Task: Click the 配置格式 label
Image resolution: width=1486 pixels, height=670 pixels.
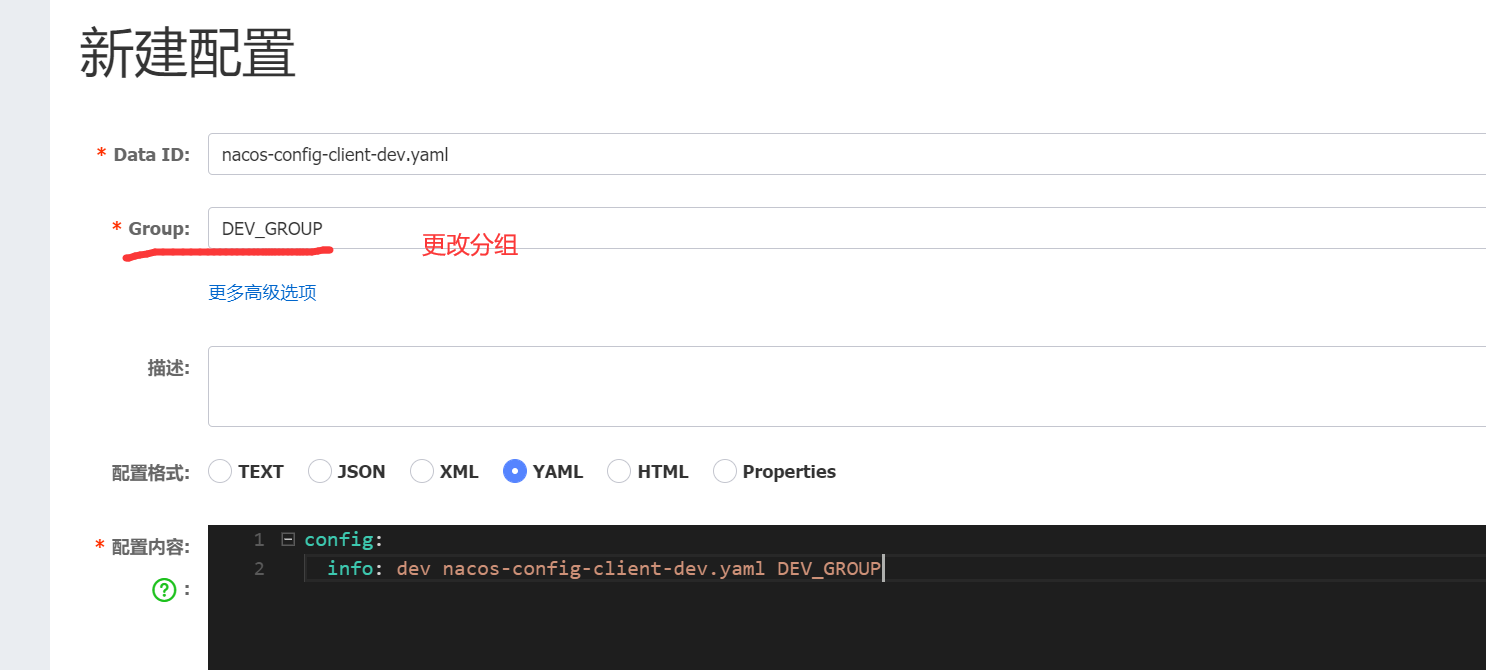Action: 151,472
